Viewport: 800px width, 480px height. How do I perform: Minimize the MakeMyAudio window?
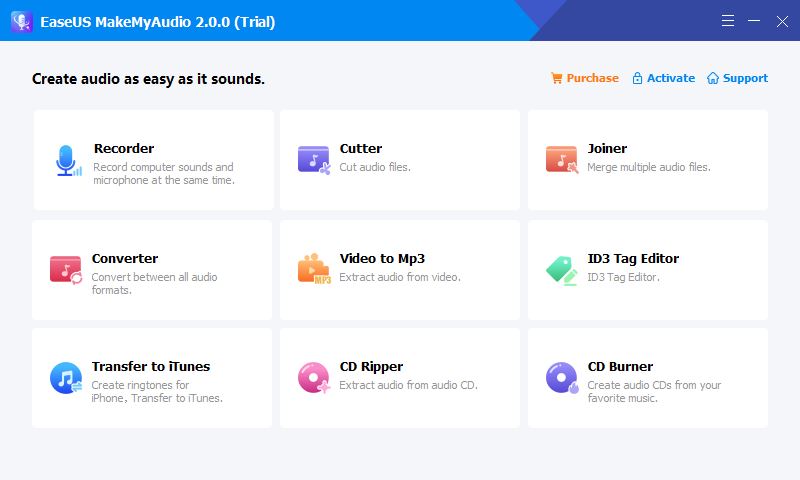coord(754,20)
